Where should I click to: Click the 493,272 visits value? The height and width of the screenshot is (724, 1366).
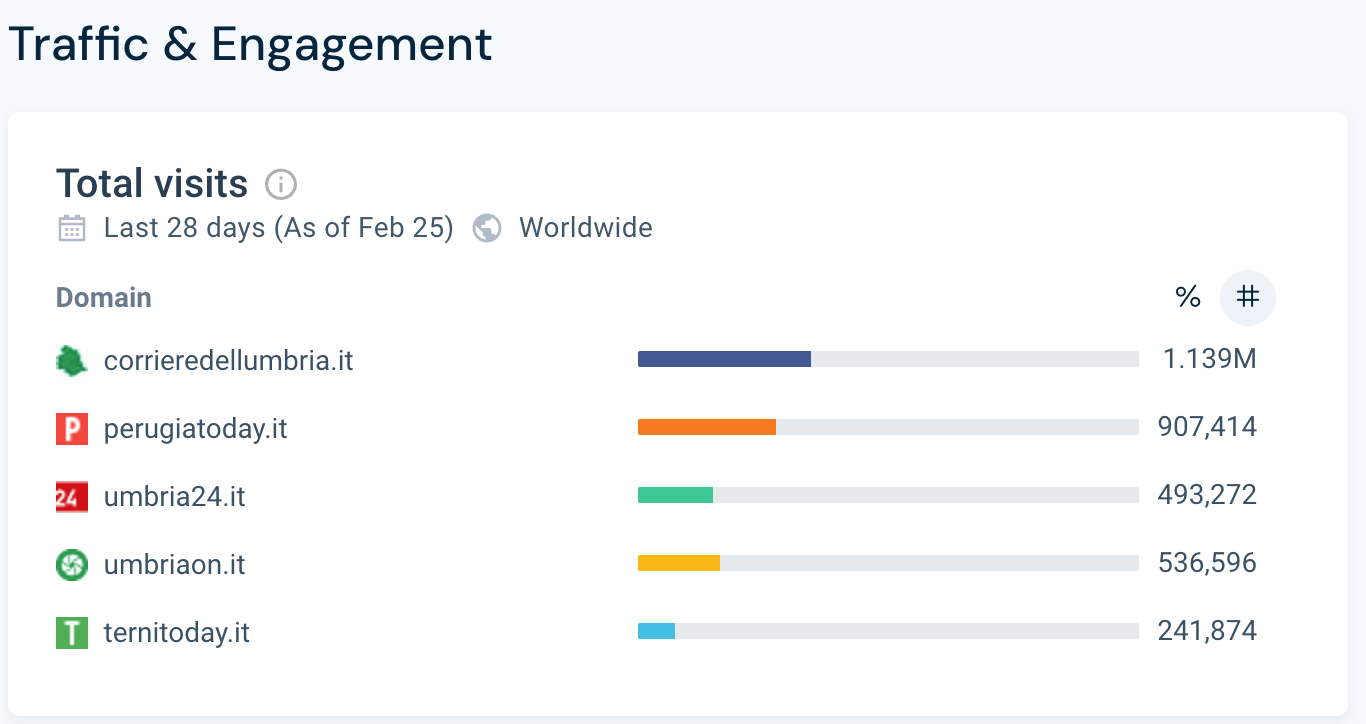click(x=1207, y=495)
